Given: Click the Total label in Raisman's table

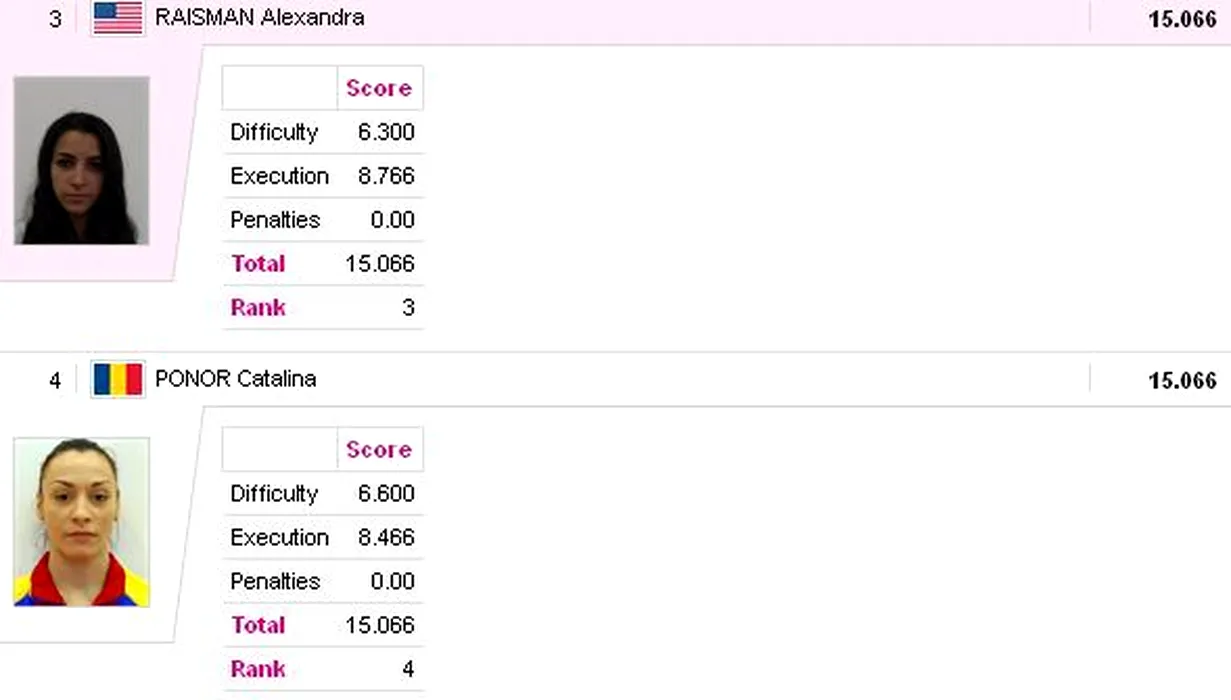Looking at the screenshot, I should pos(258,264).
